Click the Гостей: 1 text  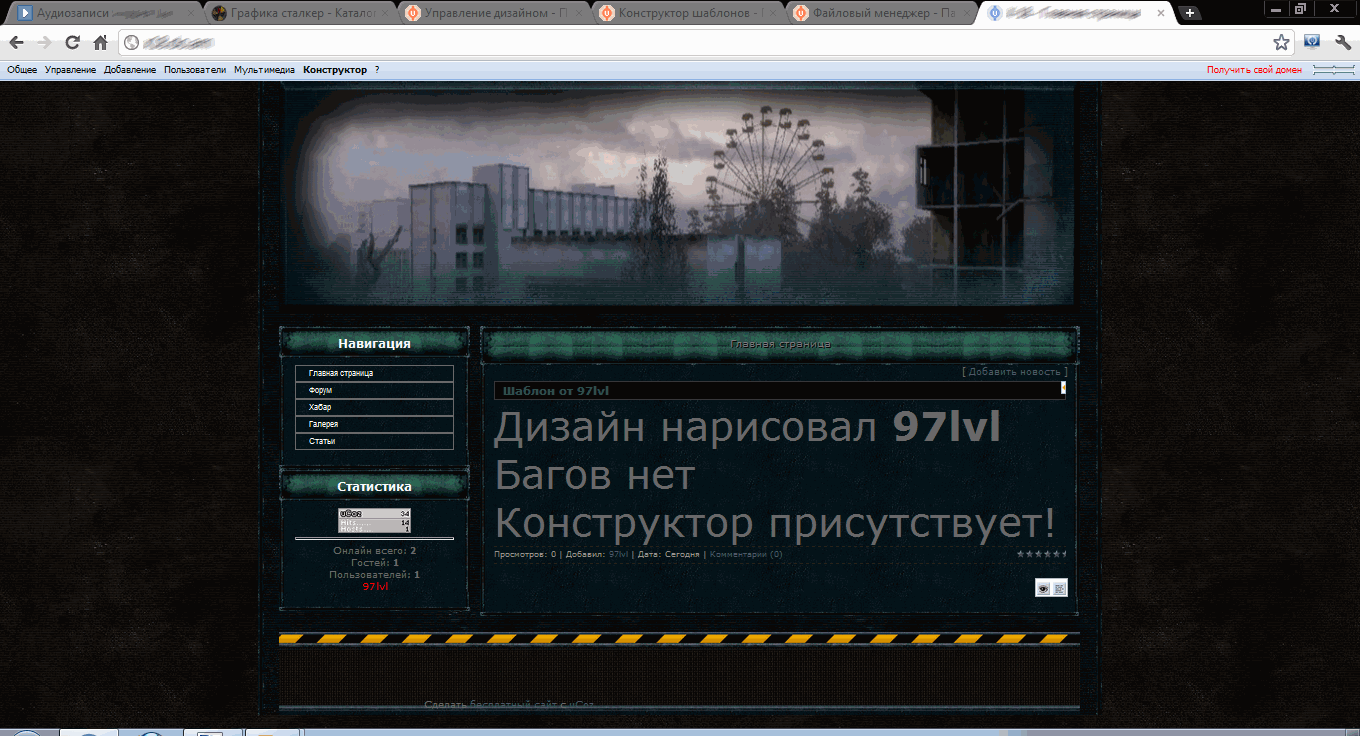tap(375, 563)
